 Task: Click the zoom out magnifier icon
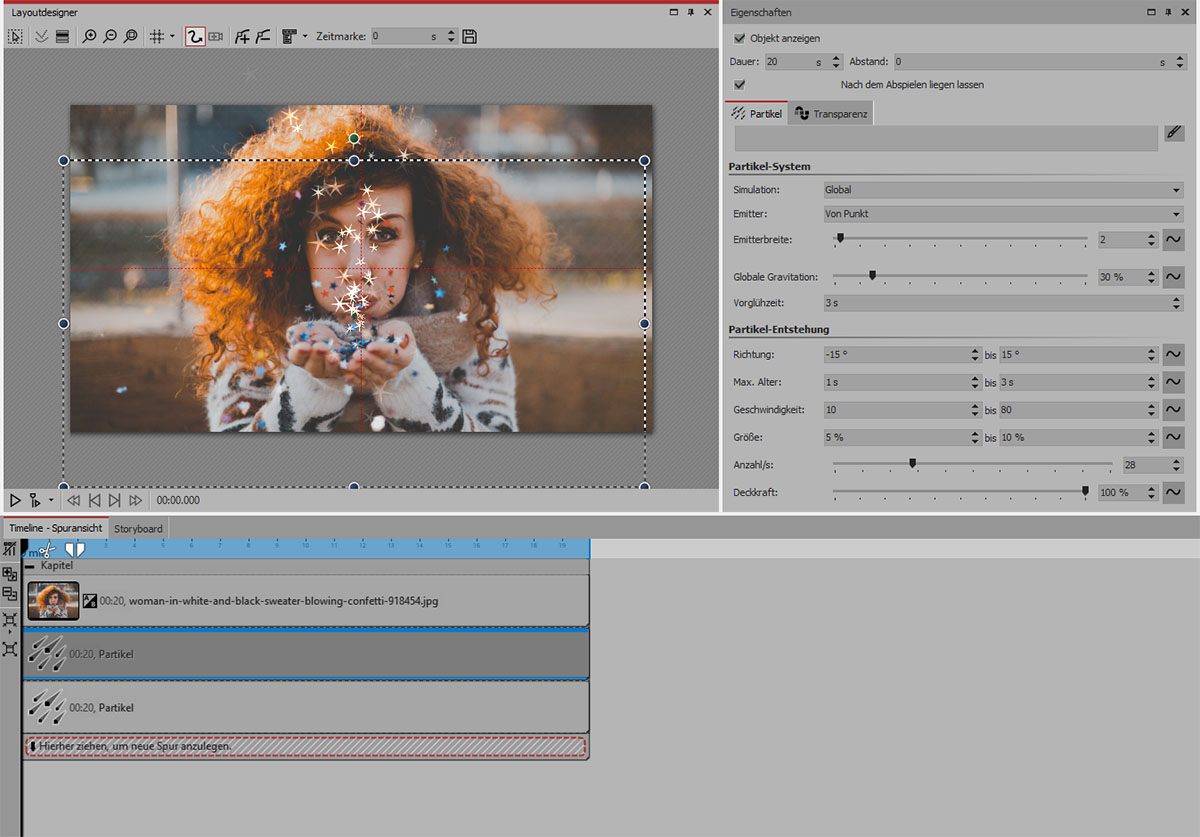tap(110, 36)
